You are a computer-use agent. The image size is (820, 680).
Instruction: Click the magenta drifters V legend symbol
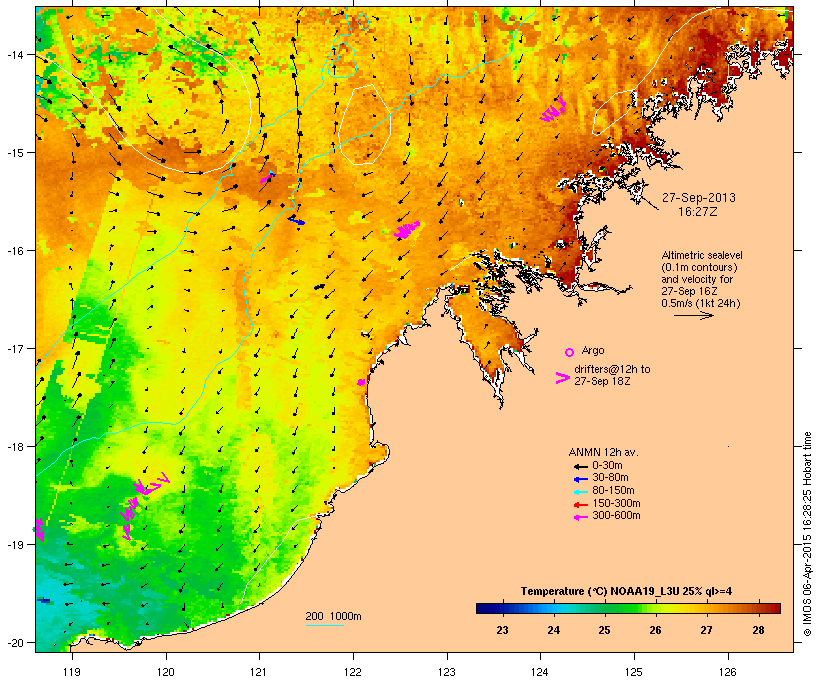coord(562,378)
